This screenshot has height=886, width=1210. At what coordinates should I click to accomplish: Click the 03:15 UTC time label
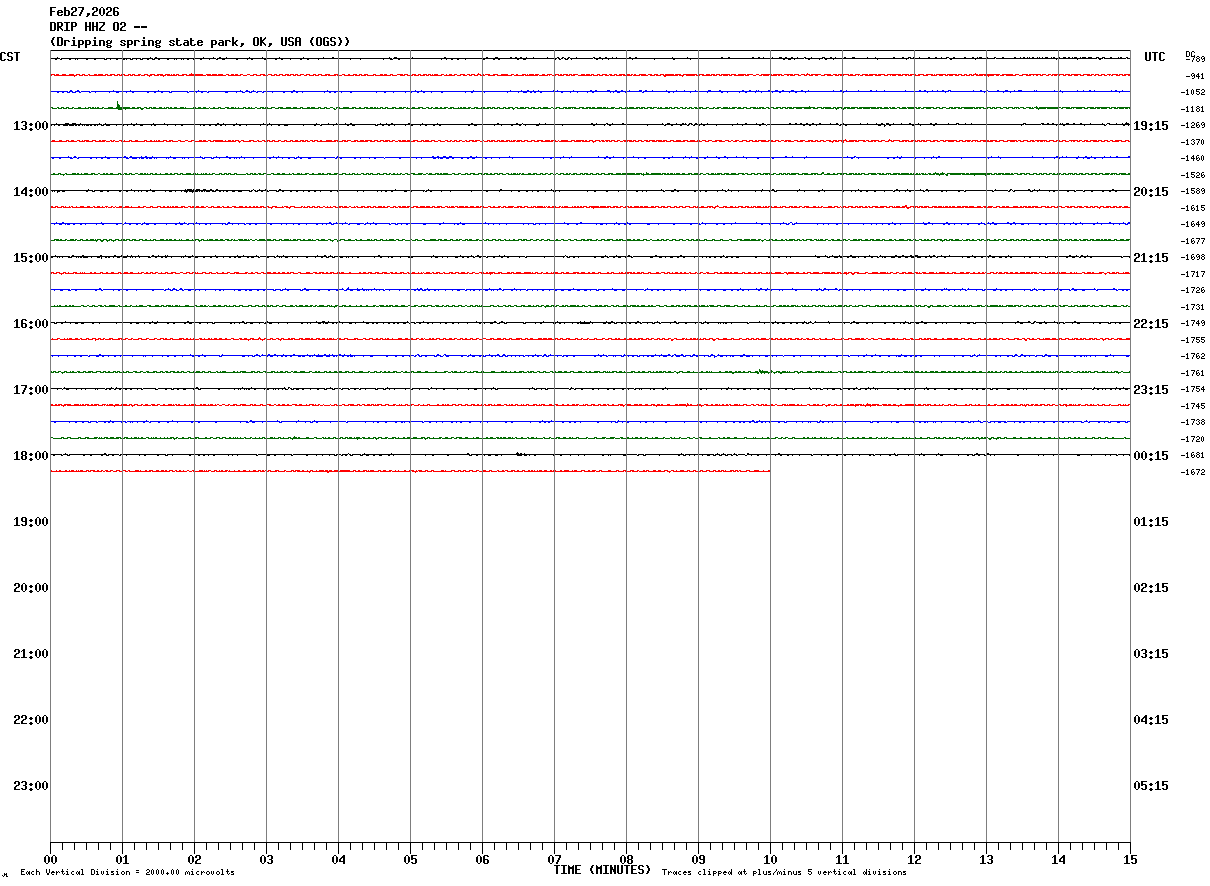(x=1151, y=653)
